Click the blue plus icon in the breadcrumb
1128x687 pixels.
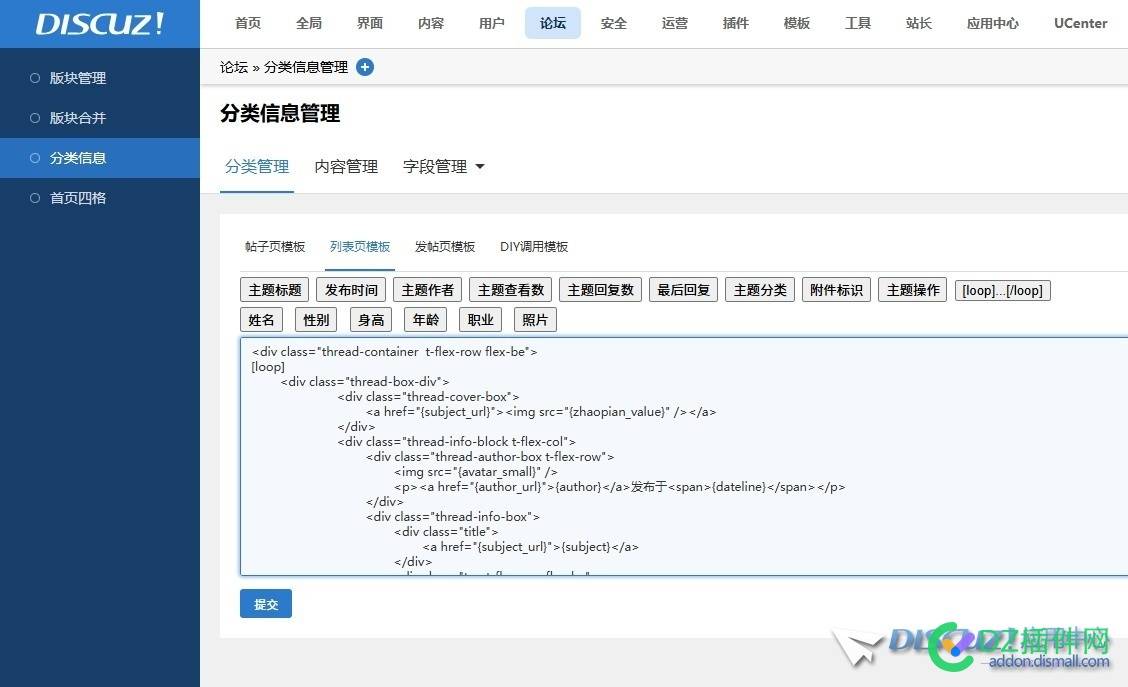[364, 67]
